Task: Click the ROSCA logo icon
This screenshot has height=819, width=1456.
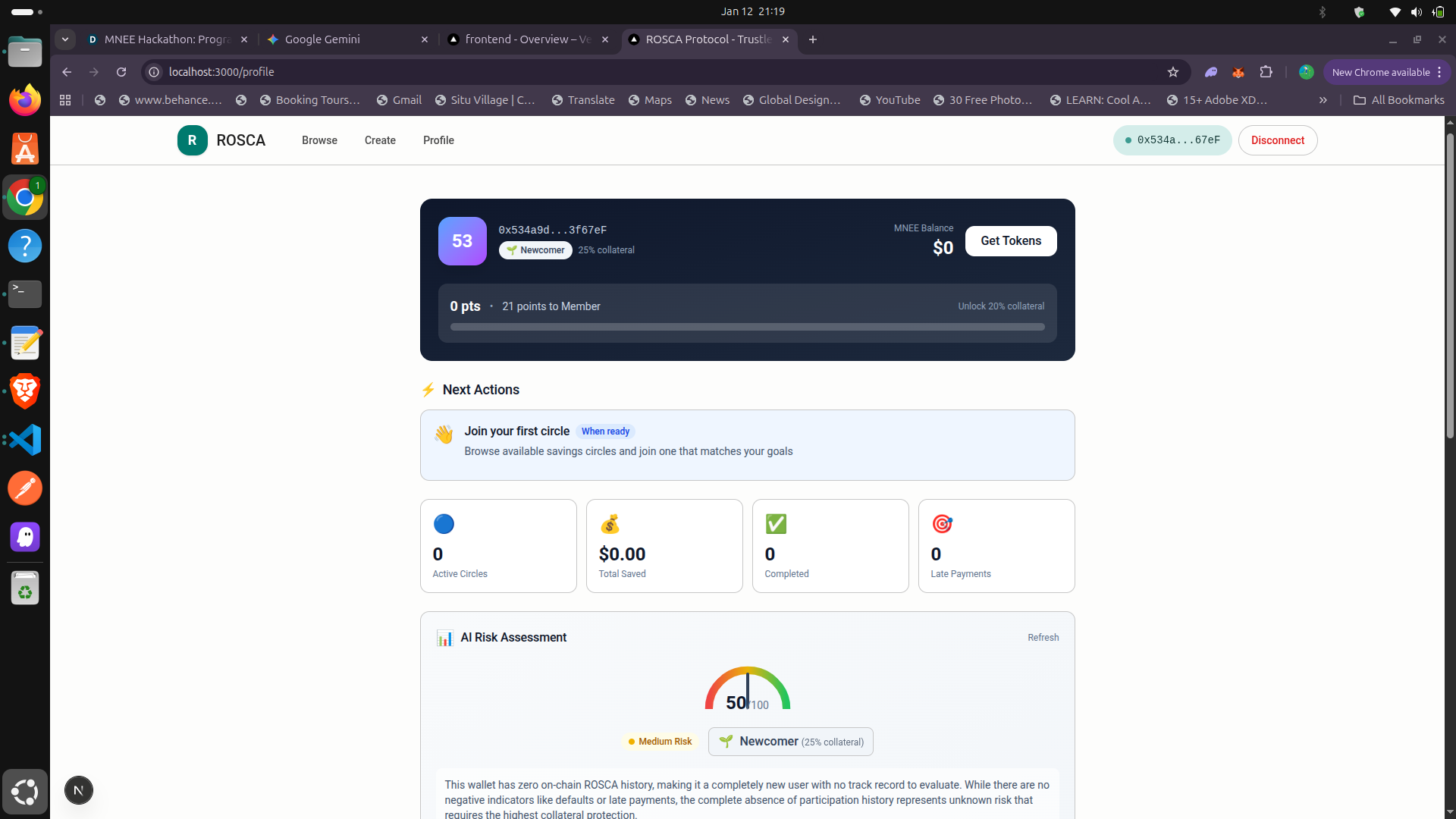Action: click(192, 140)
